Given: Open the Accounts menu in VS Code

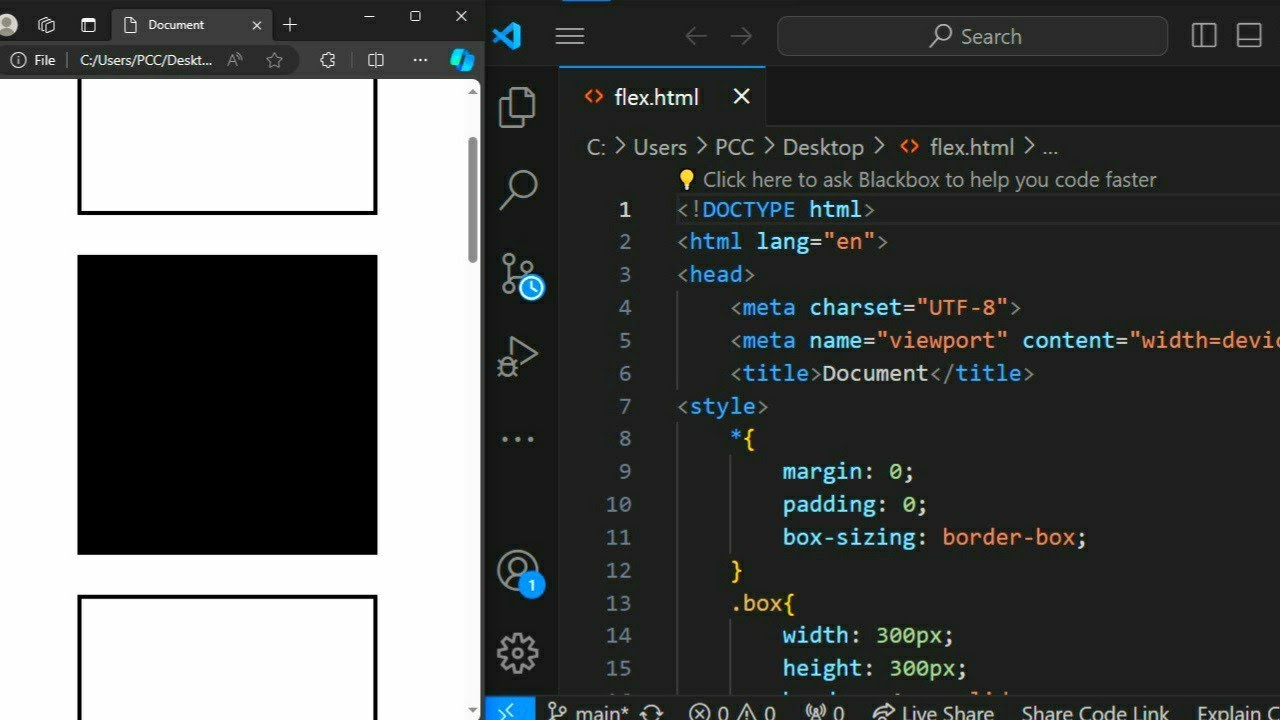Looking at the screenshot, I should [519, 573].
